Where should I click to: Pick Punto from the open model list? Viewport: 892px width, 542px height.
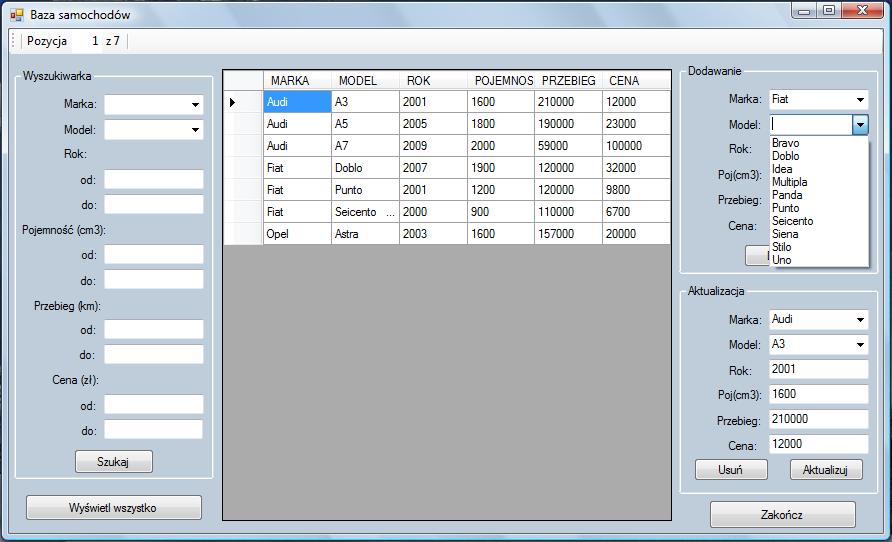click(x=819, y=208)
